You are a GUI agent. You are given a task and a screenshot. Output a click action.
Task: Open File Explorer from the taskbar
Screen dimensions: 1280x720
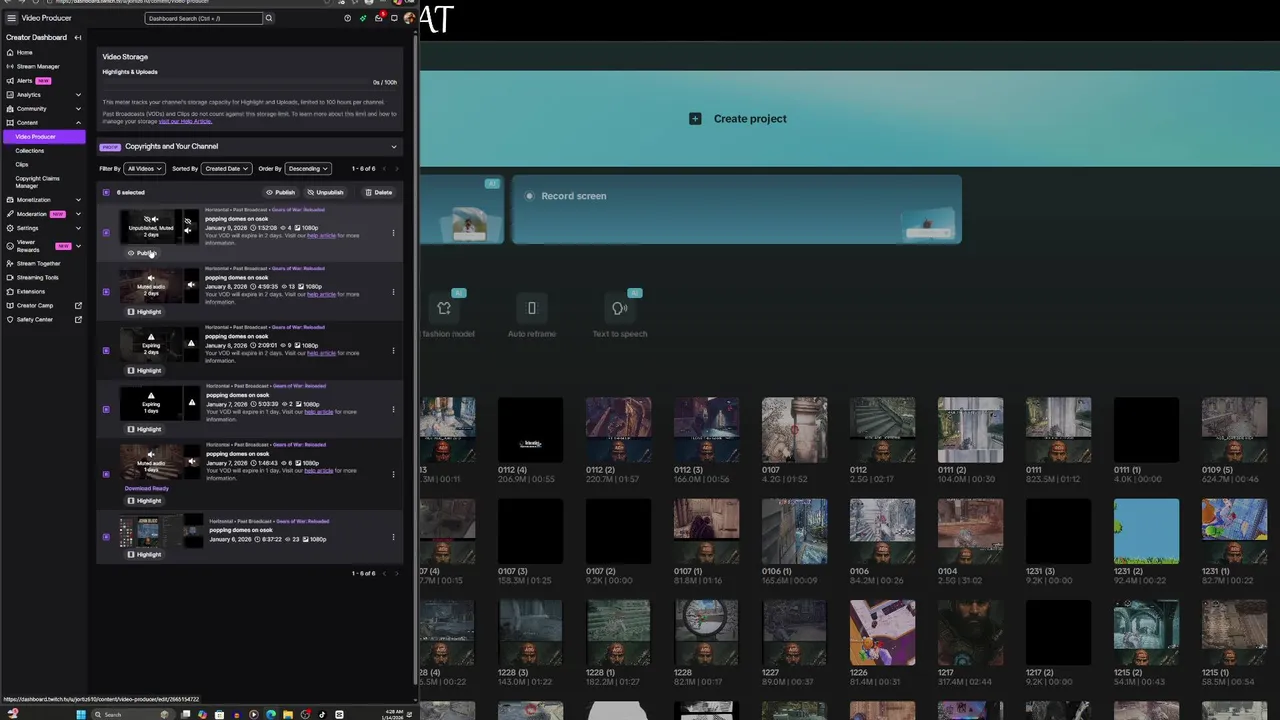pyautogui.click(x=287, y=714)
